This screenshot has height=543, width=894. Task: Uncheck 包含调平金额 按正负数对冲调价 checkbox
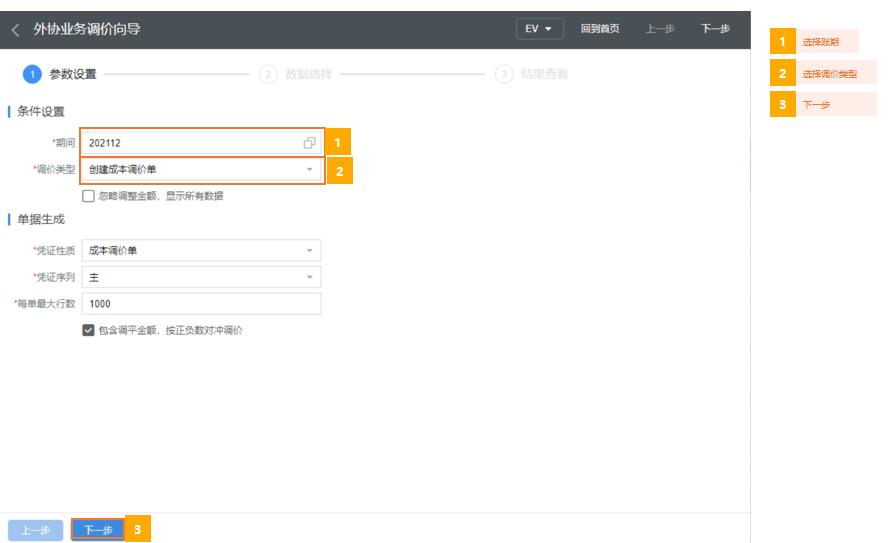coord(88,330)
